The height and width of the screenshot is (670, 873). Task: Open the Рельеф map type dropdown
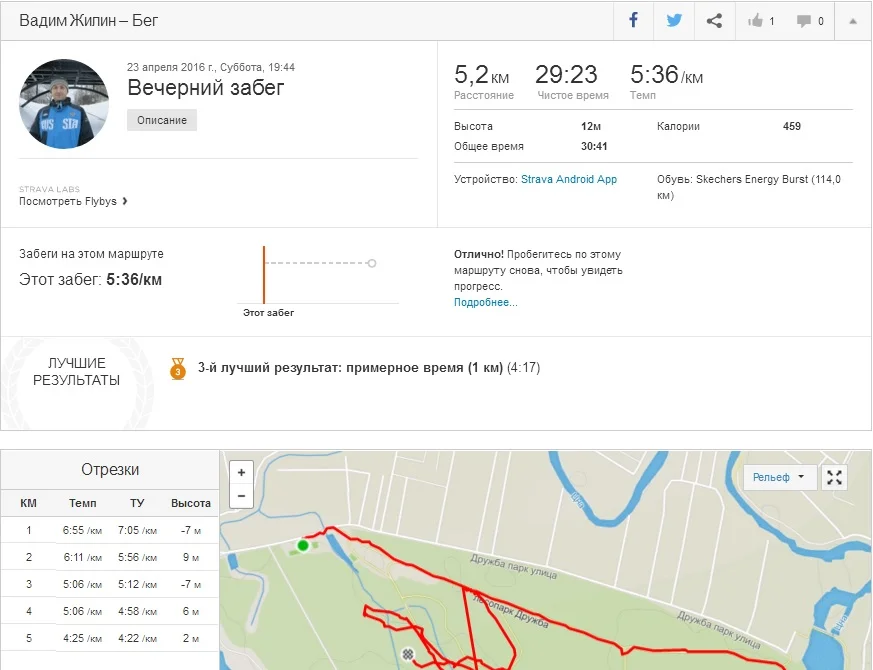coord(780,477)
